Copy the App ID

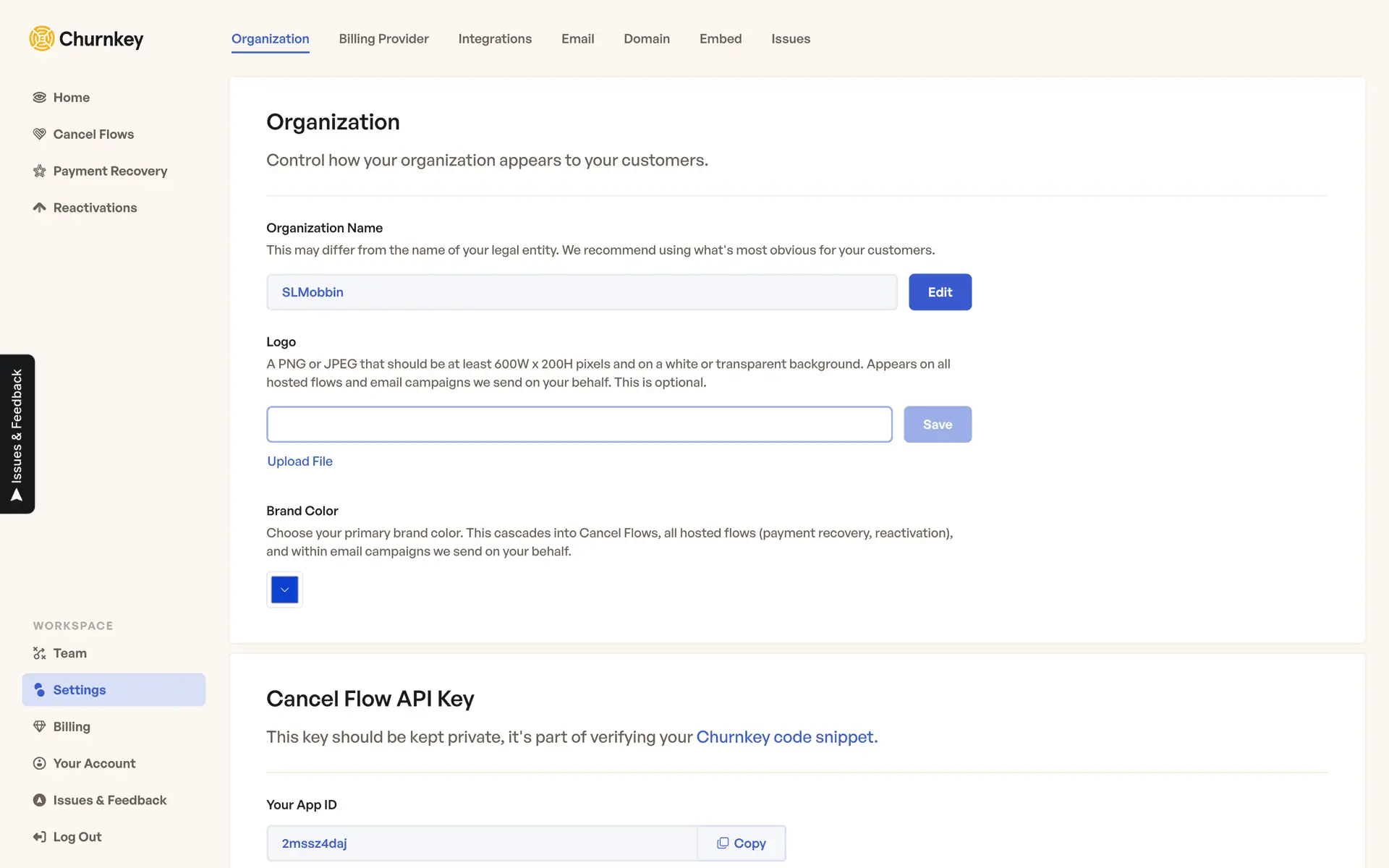tap(741, 843)
